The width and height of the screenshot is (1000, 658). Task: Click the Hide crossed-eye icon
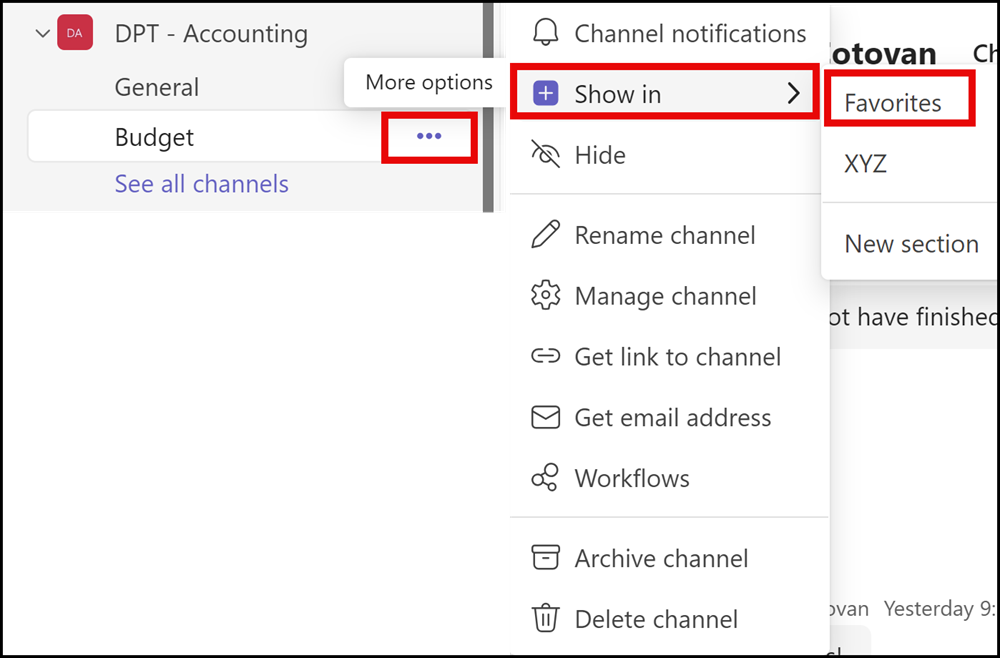coord(545,155)
